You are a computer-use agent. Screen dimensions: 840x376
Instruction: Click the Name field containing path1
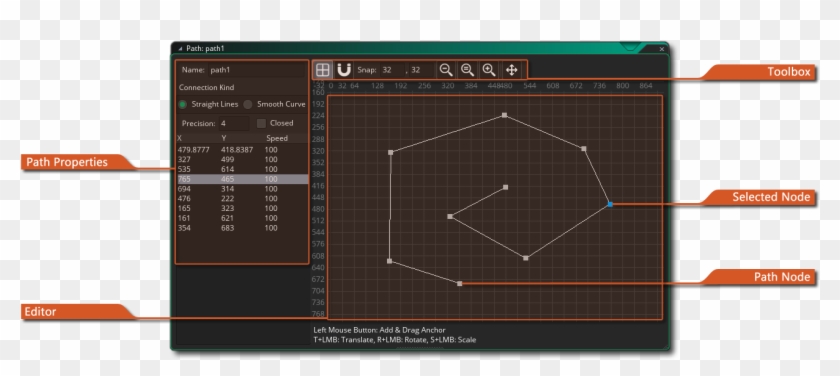[256, 70]
